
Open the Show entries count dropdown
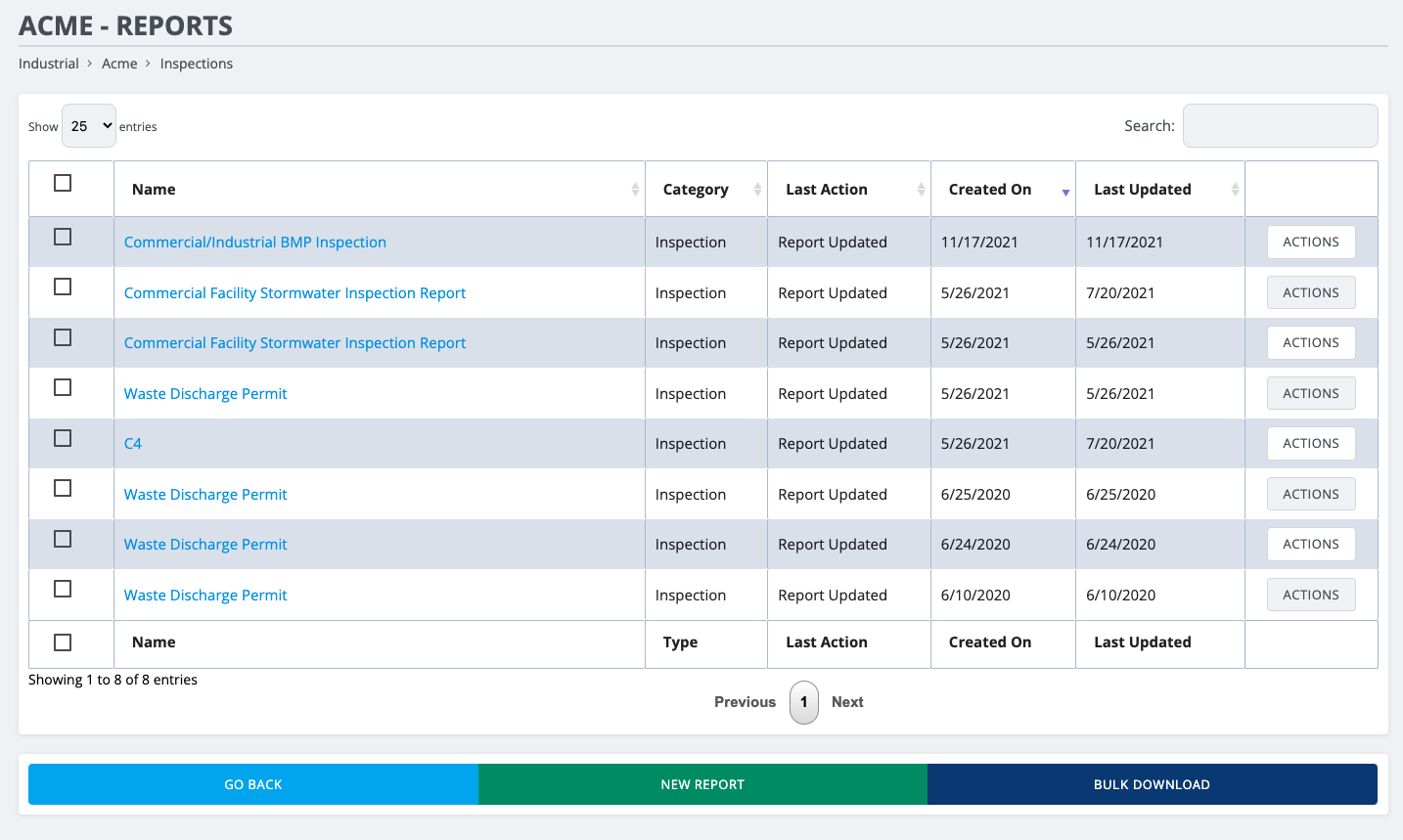89,126
